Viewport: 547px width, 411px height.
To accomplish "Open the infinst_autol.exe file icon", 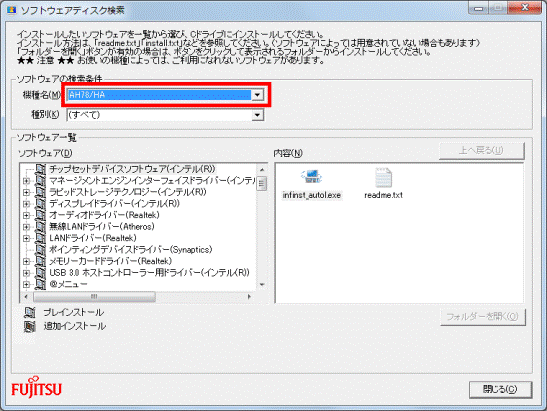I will (312, 177).
